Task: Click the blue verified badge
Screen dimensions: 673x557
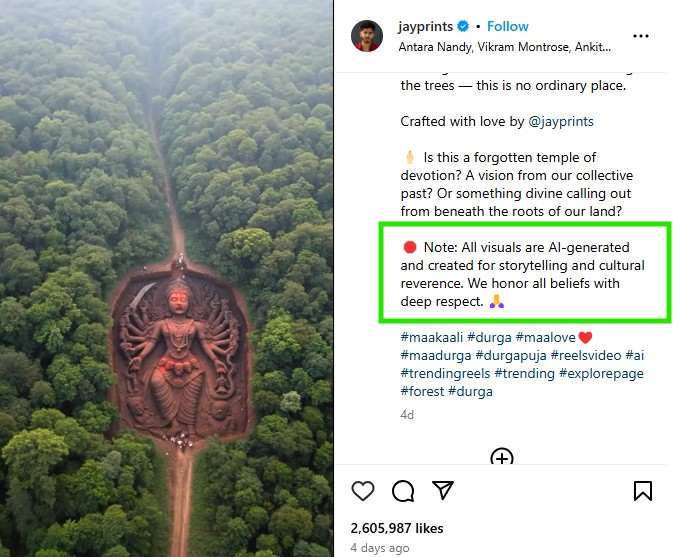Action: coord(463,27)
